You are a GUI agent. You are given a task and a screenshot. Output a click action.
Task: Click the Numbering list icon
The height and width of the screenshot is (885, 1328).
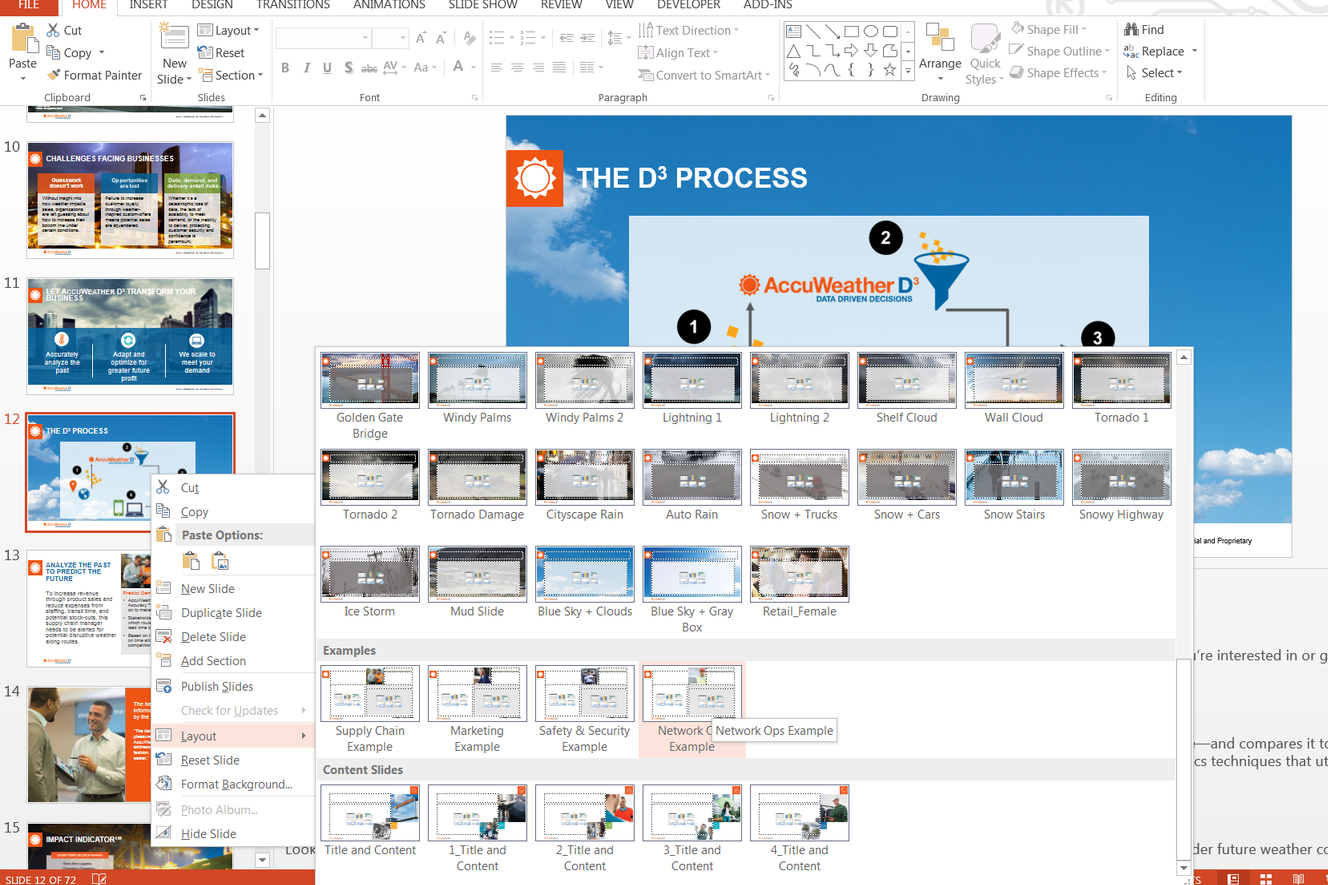pos(529,38)
